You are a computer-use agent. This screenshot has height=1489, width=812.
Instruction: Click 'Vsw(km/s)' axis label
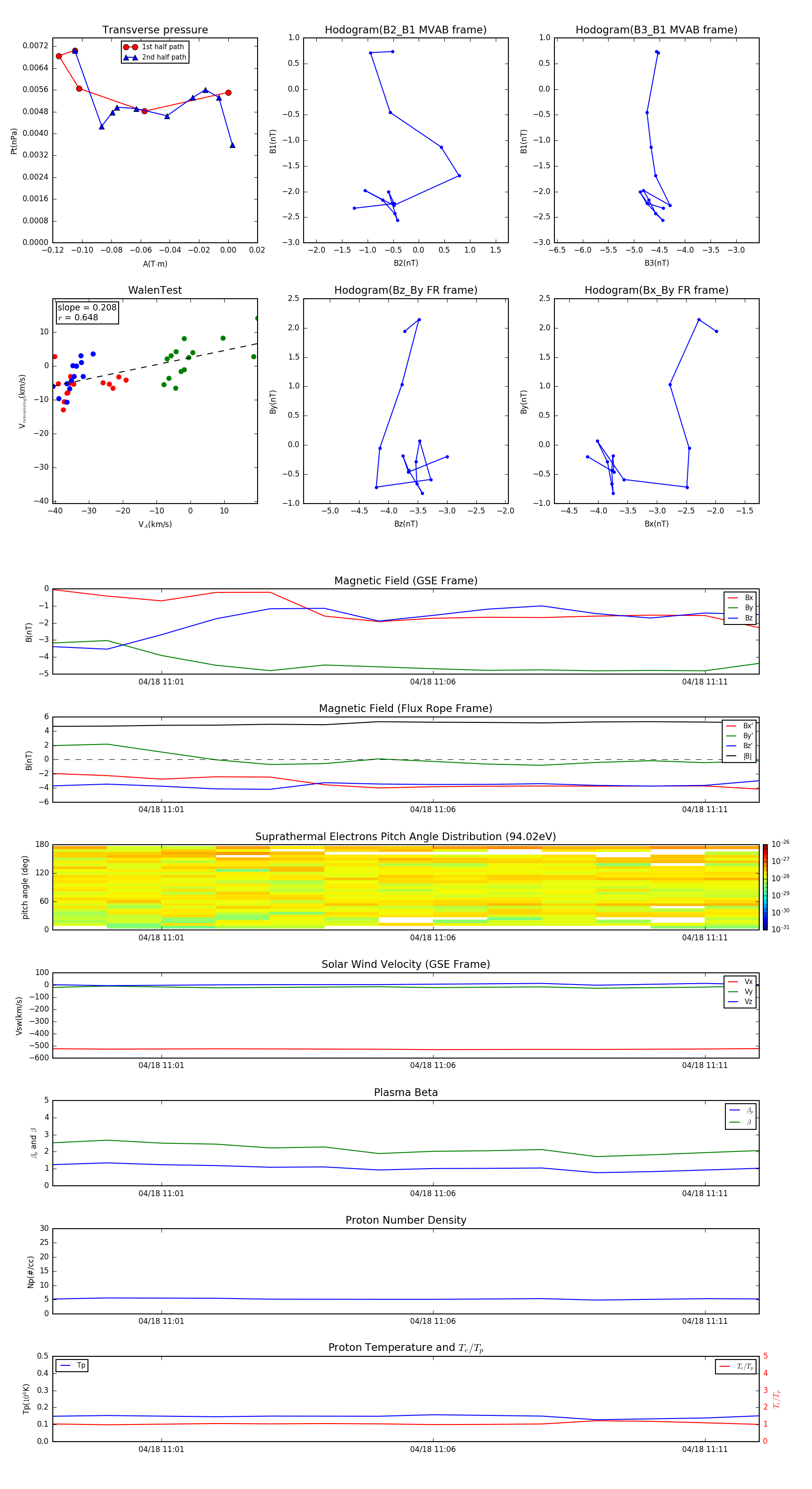(x=19, y=1016)
